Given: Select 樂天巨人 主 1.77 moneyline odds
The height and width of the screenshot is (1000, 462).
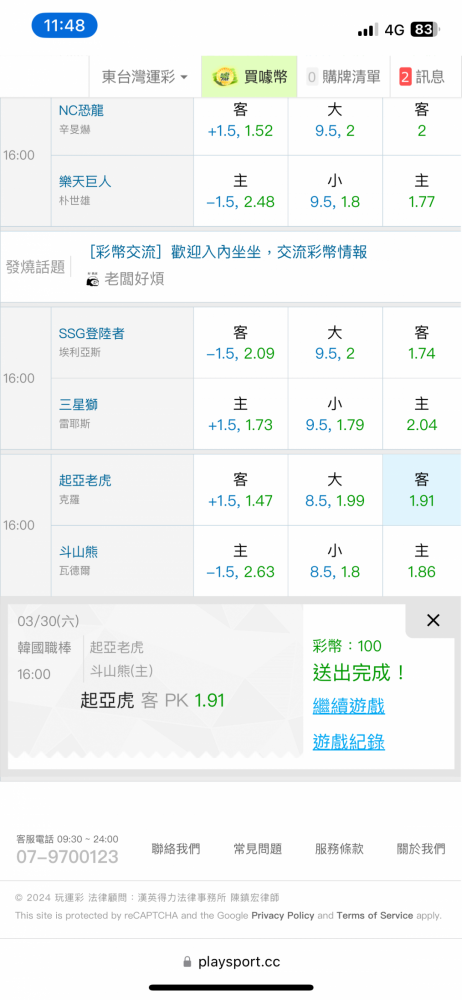Looking at the screenshot, I should click(x=422, y=191).
